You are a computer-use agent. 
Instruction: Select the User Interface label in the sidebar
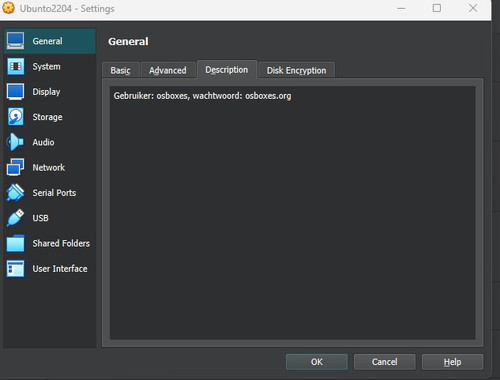click(60, 269)
